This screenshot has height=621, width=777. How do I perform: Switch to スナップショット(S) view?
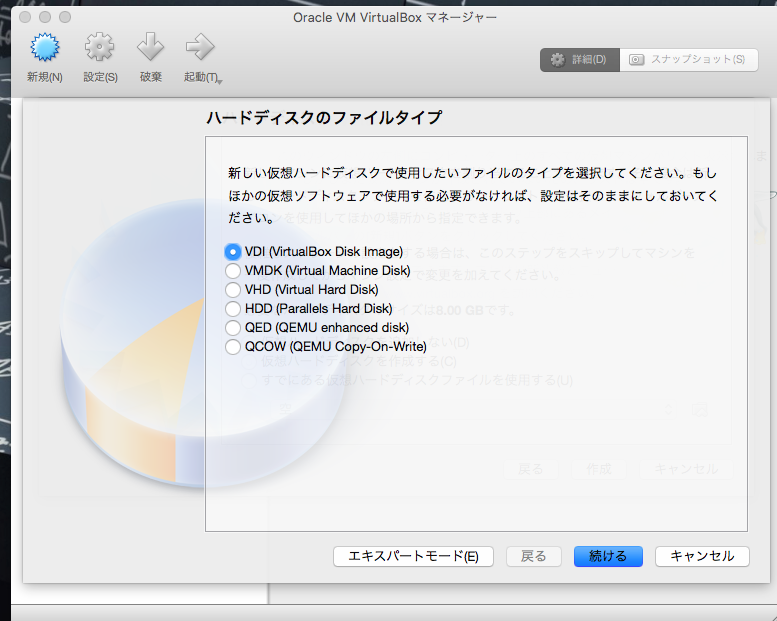point(689,60)
